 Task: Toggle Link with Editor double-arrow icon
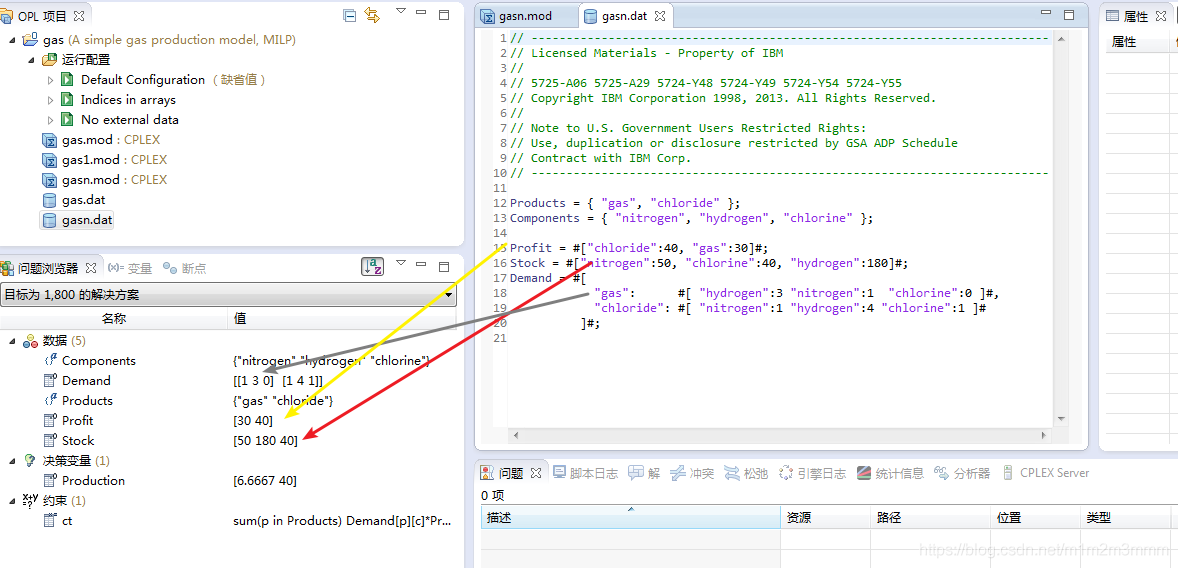click(372, 15)
